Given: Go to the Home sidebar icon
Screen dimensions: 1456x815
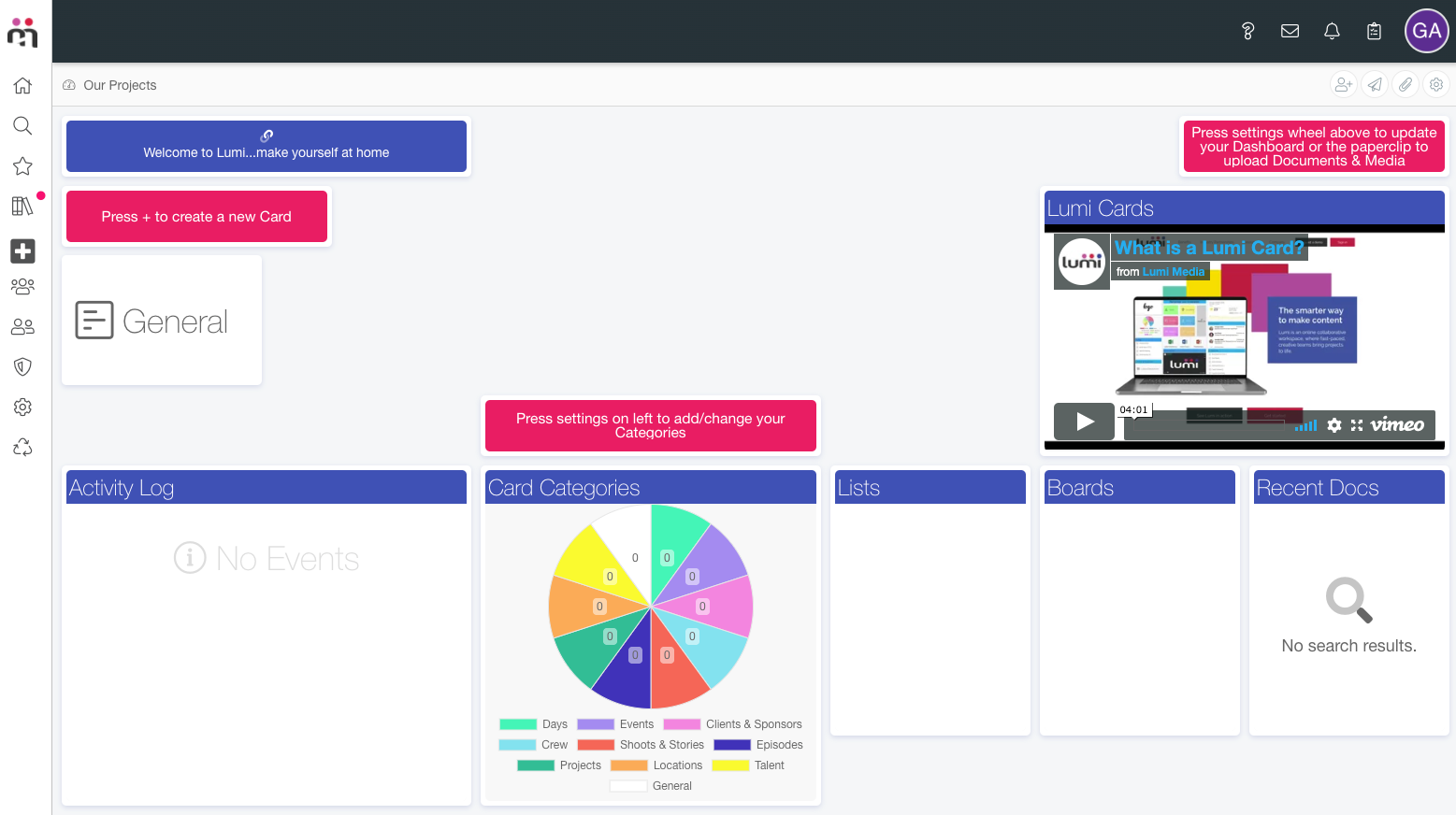Looking at the screenshot, I should pos(22,86).
